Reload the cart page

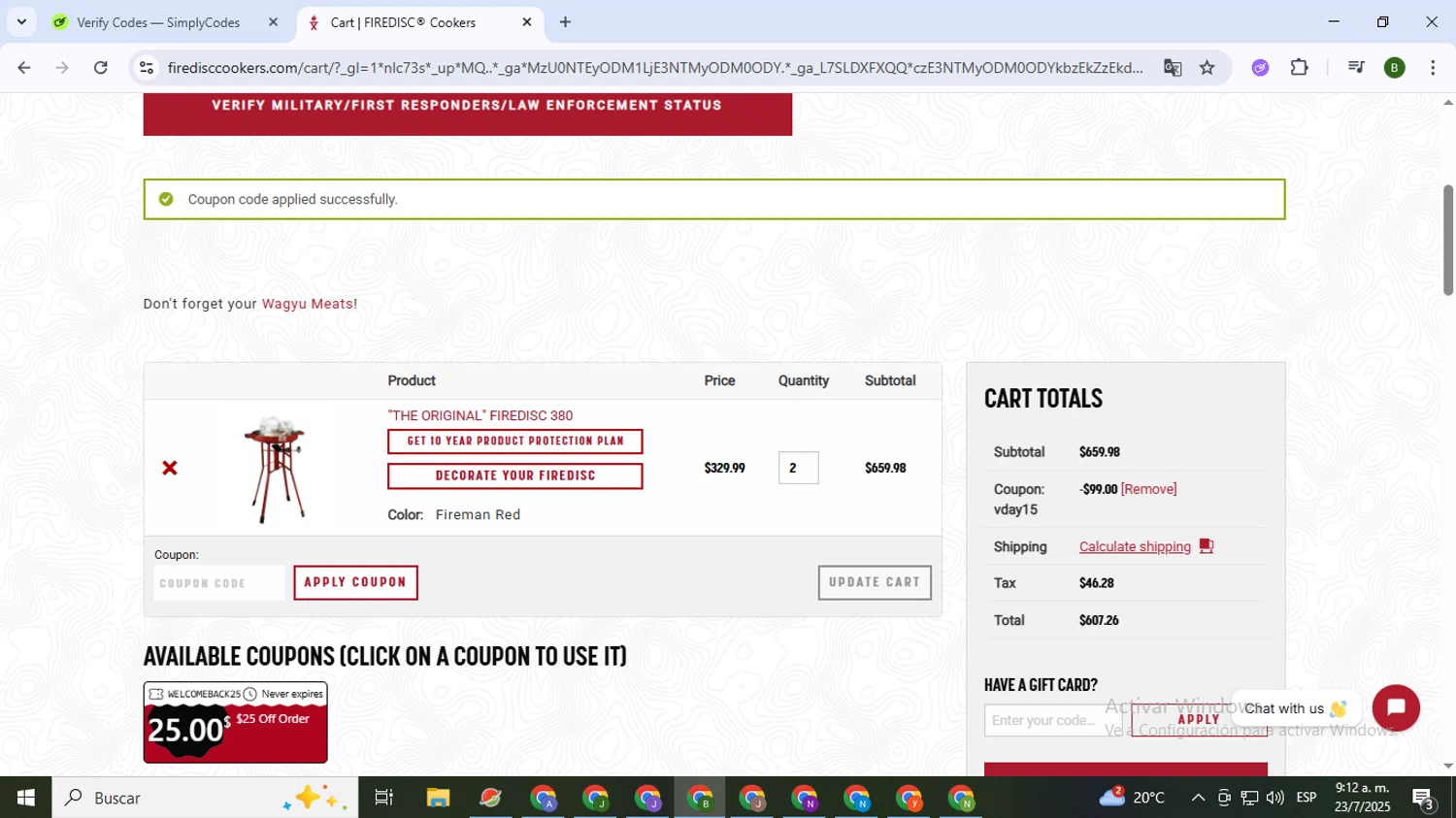[x=101, y=68]
